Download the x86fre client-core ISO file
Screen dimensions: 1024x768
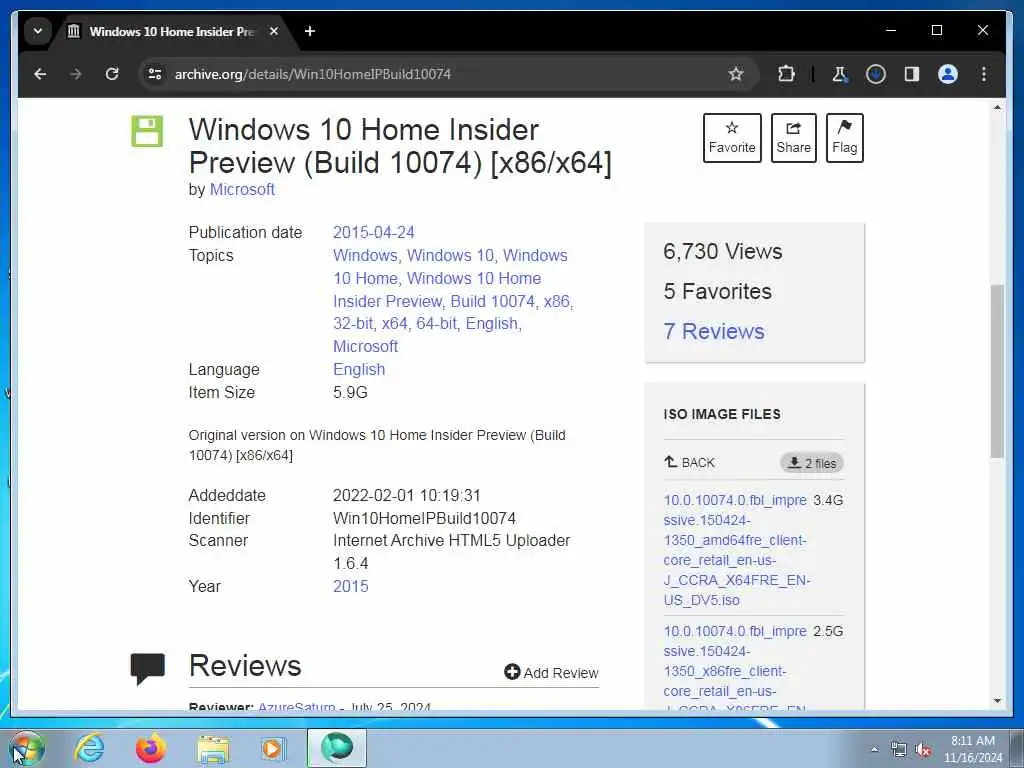coord(736,667)
